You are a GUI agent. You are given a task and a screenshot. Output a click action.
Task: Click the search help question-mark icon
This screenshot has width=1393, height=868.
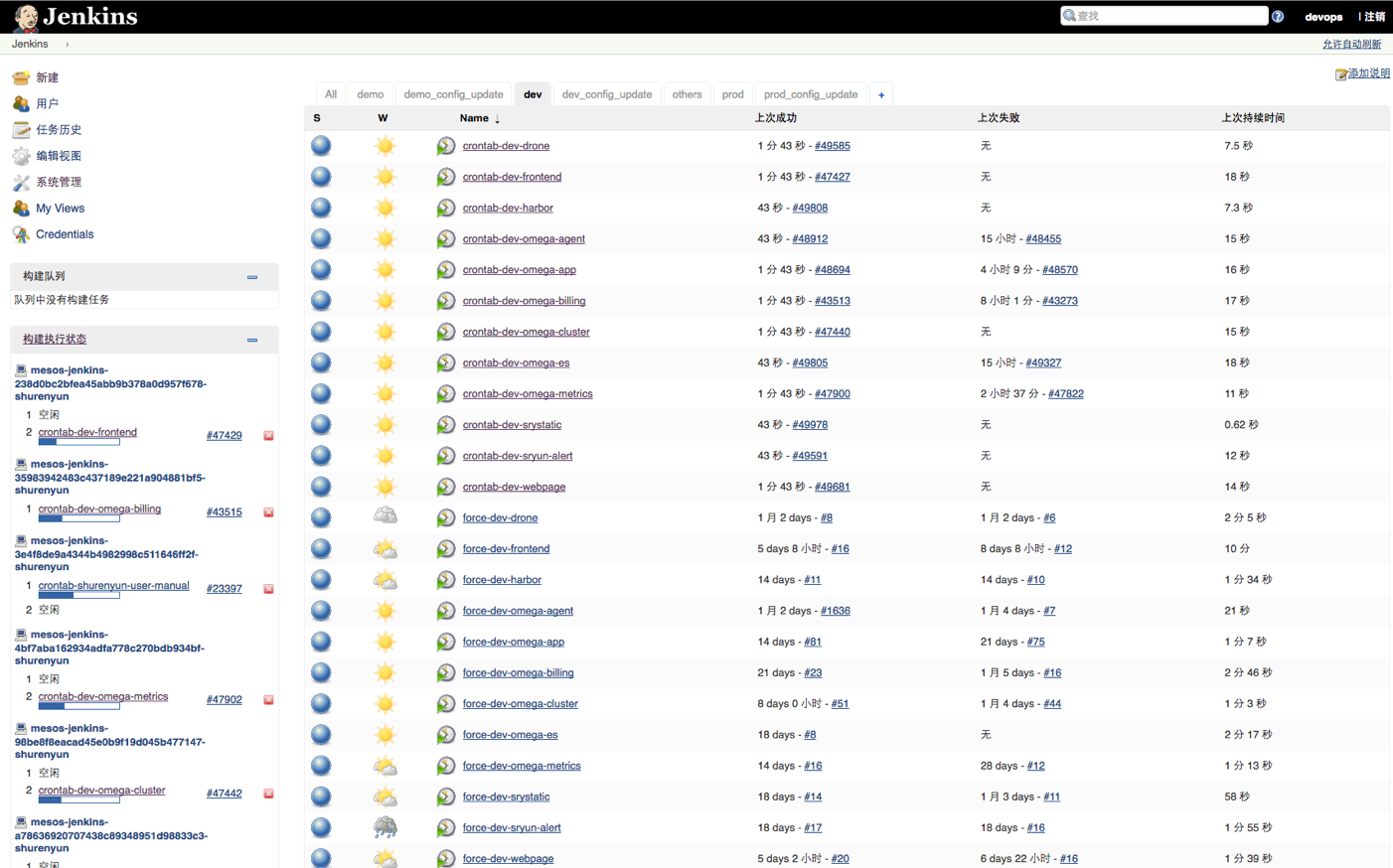1278,16
